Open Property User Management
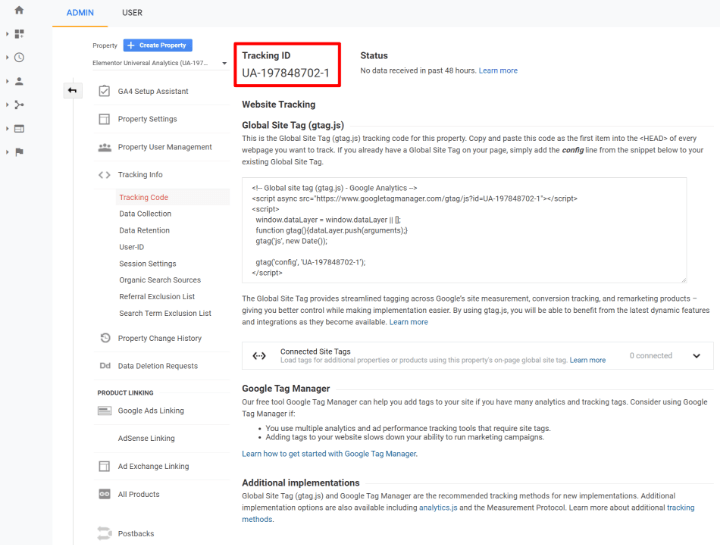 (165, 147)
